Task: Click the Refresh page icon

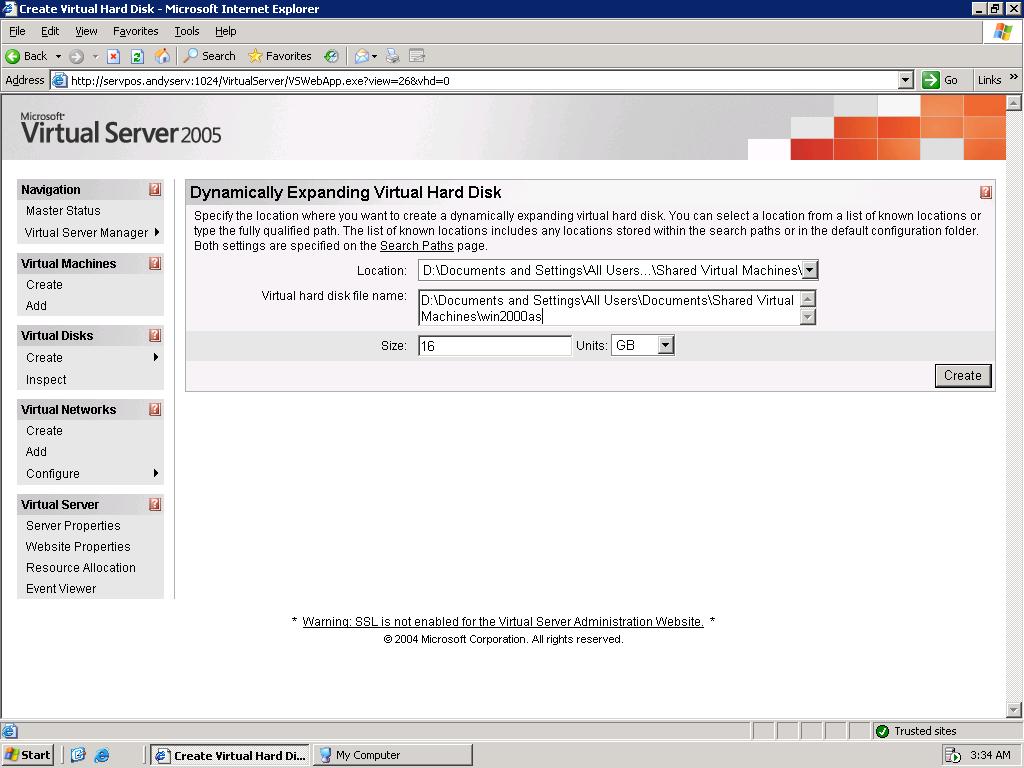Action: point(137,56)
